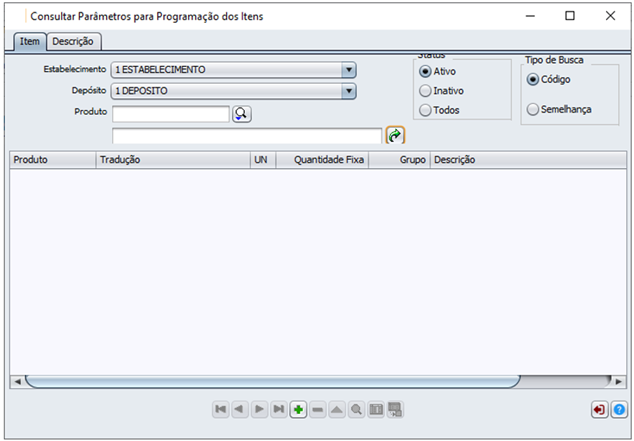
Task: Switch to the Descrição tab
Action: [x=73, y=41]
